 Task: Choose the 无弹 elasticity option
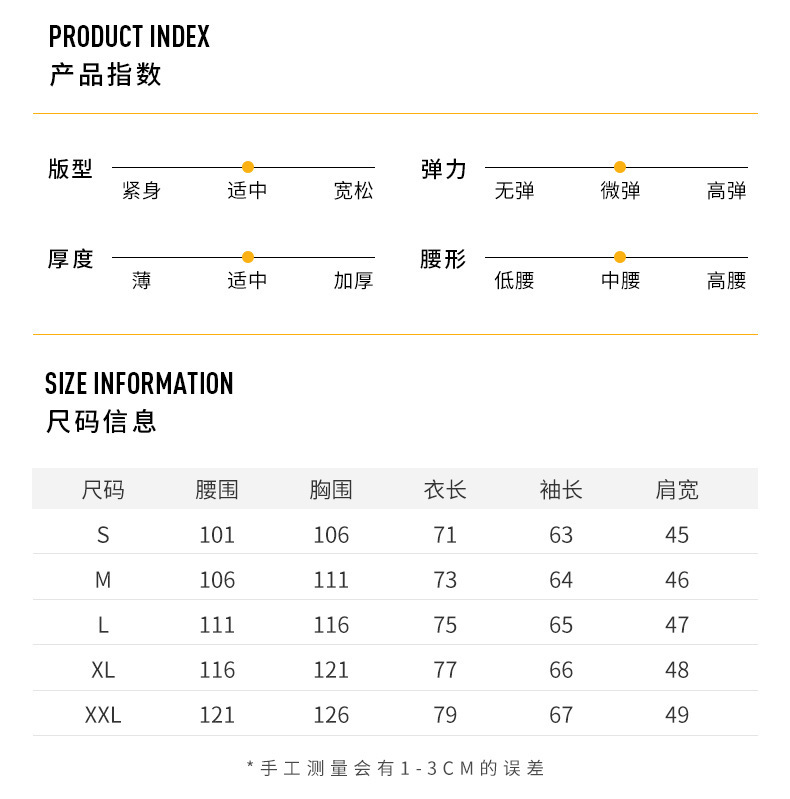(x=514, y=191)
